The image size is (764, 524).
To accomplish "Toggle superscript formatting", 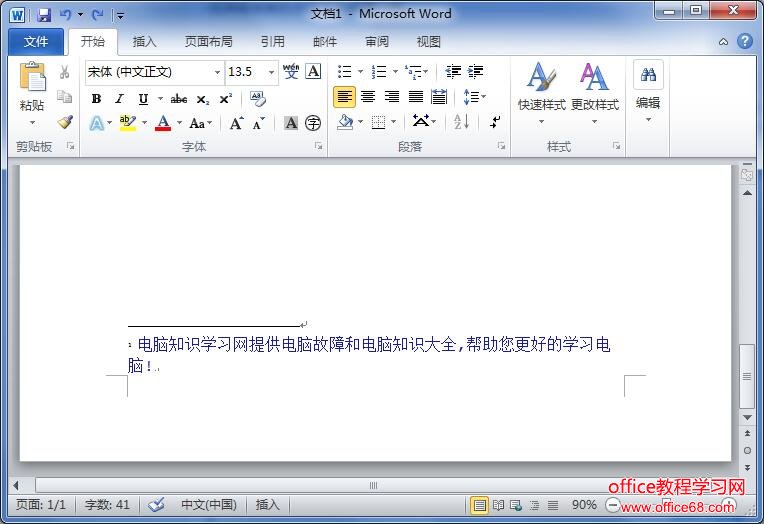I will coord(225,99).
